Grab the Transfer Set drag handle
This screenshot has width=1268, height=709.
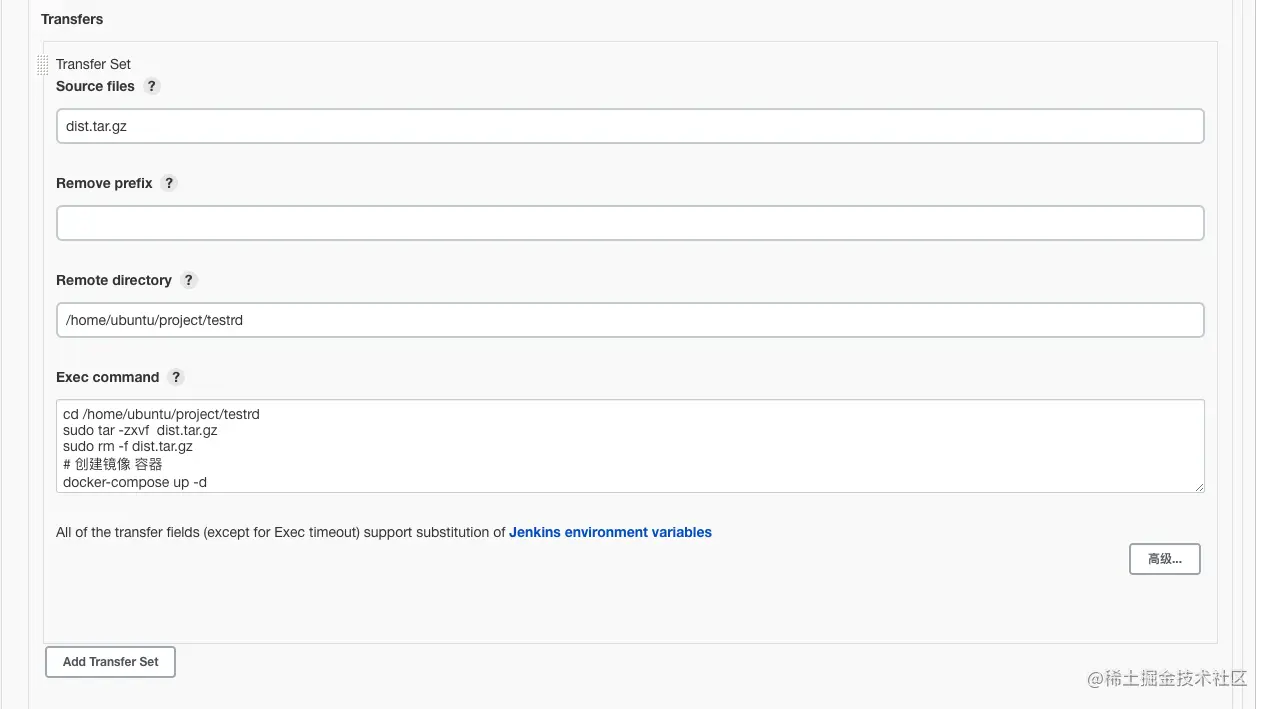point(42,65)
